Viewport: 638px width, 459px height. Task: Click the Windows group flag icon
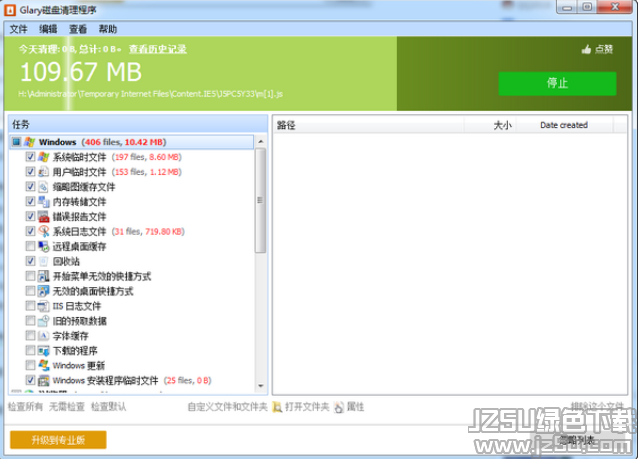[29, 142]
